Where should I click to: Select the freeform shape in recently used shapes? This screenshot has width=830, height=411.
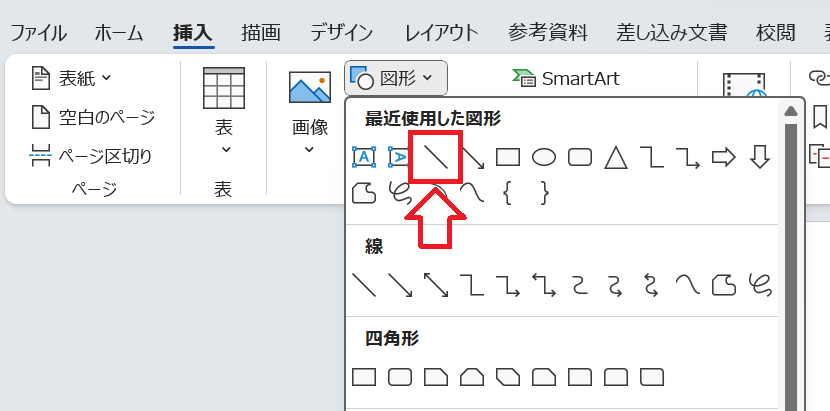click(x=364, y=193)
